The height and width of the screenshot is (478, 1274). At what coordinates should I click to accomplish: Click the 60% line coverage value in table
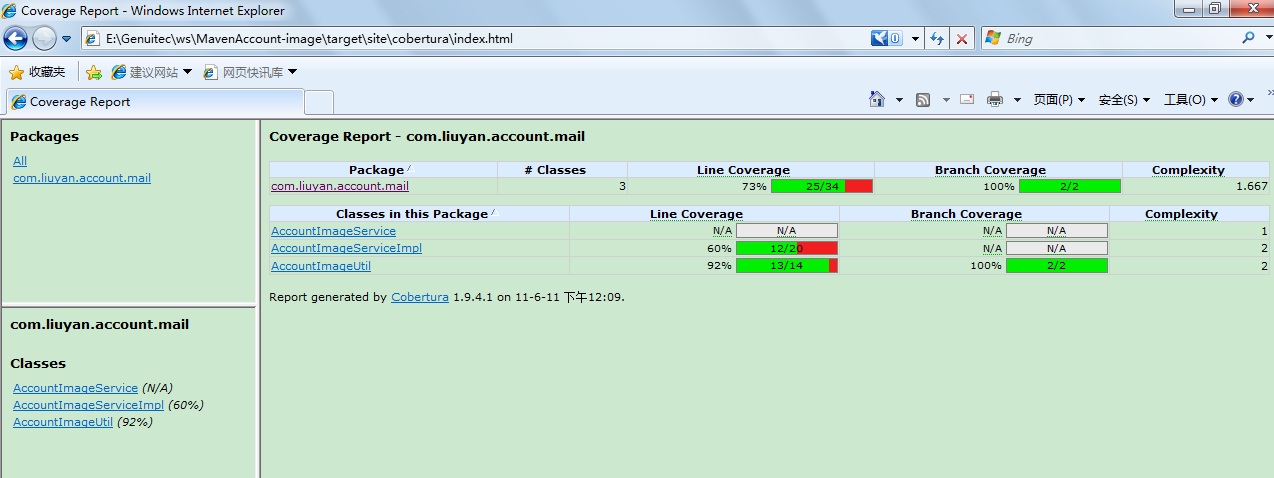coord(720,248)
